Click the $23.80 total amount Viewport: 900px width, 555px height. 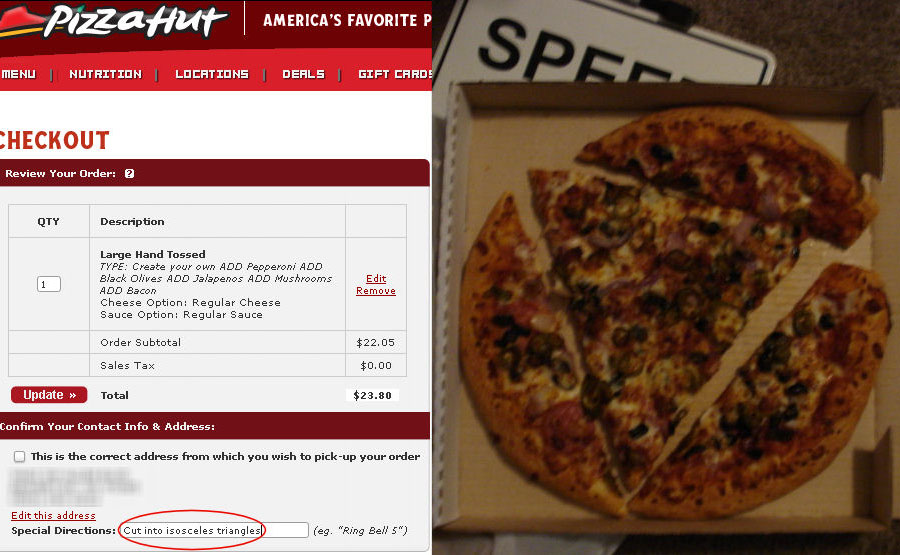coord(373,395)
